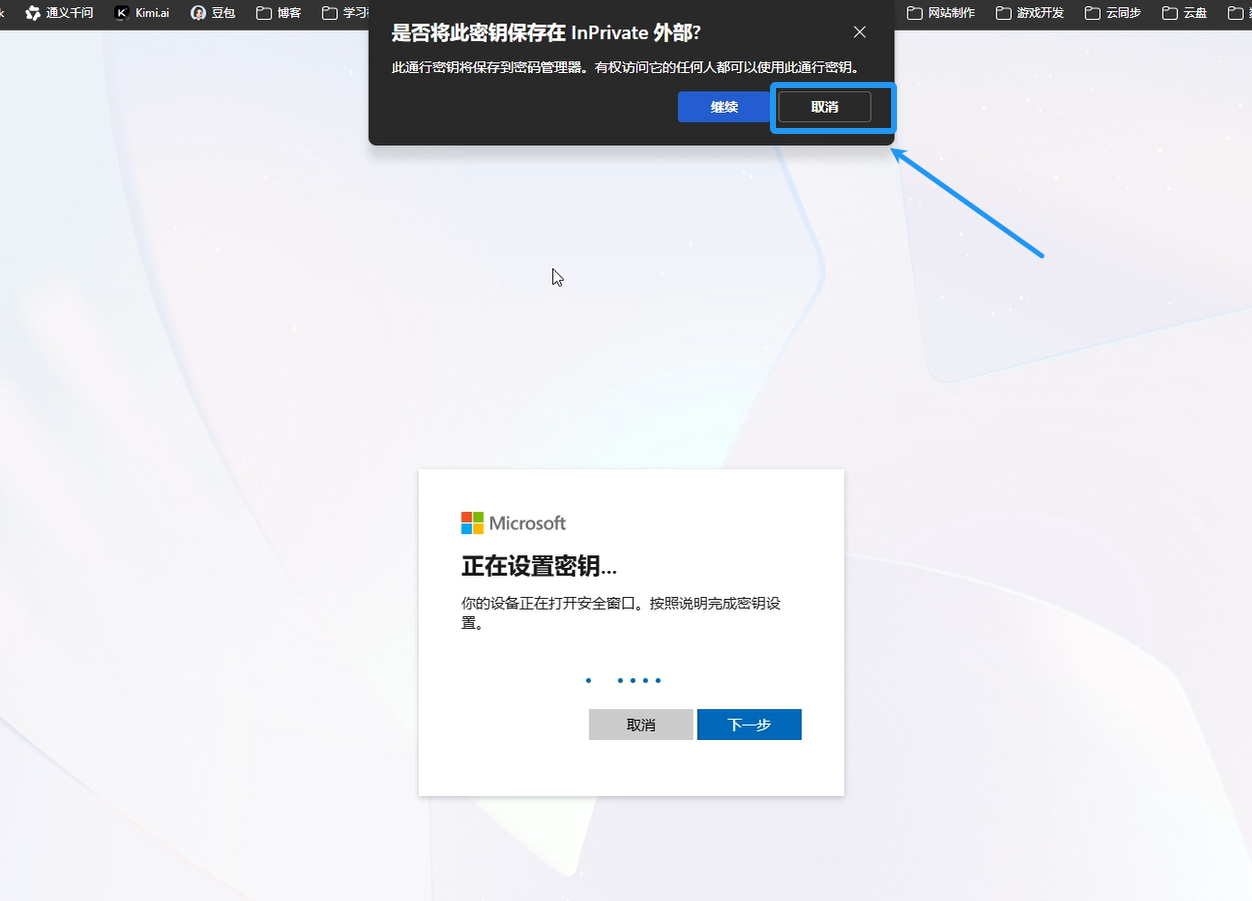Click 下一步 in the Microsoft dialog

(x=749, y=724)
